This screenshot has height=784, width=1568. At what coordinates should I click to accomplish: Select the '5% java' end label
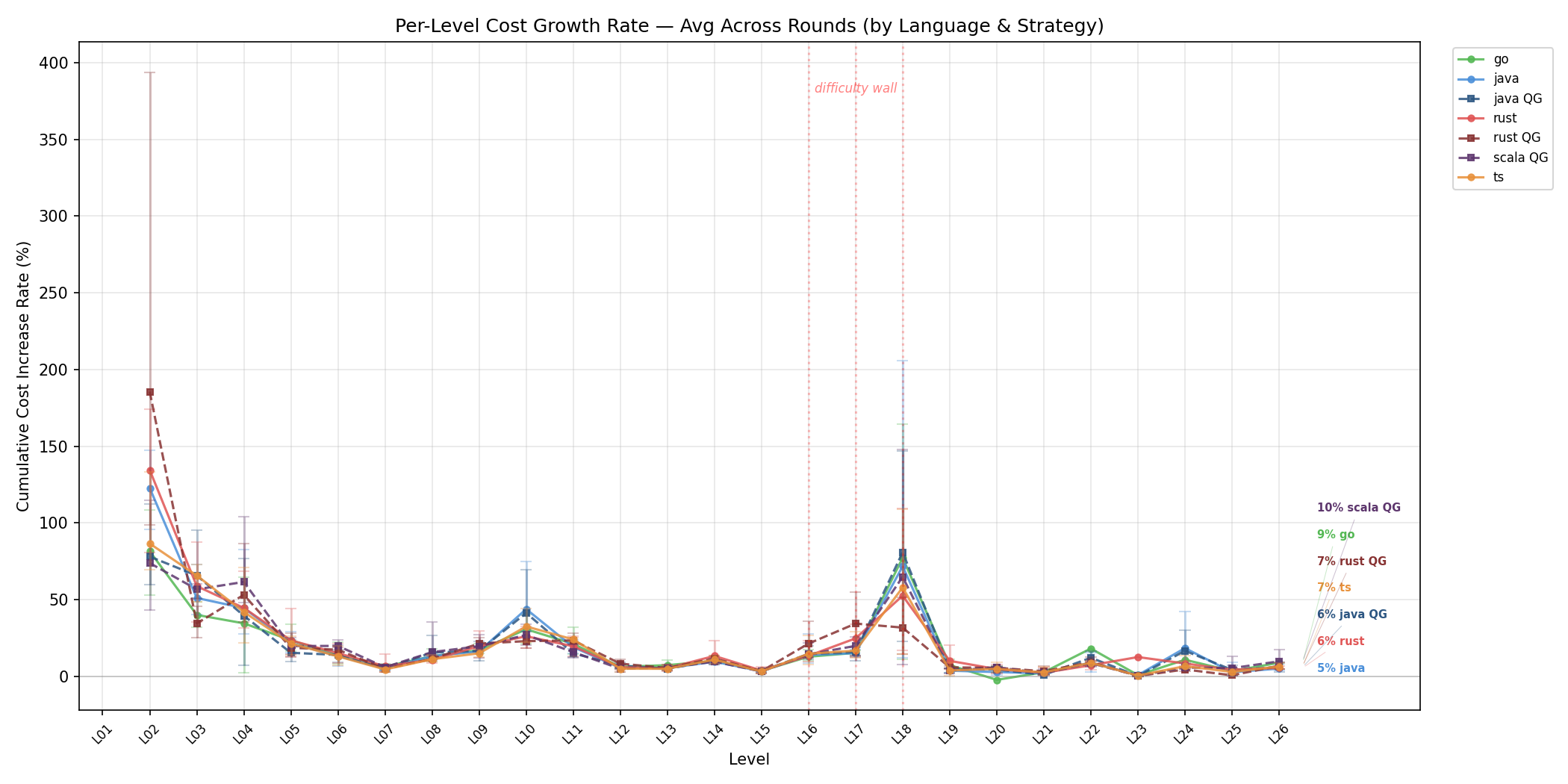pyautogui.click(x=1340, y=668)
